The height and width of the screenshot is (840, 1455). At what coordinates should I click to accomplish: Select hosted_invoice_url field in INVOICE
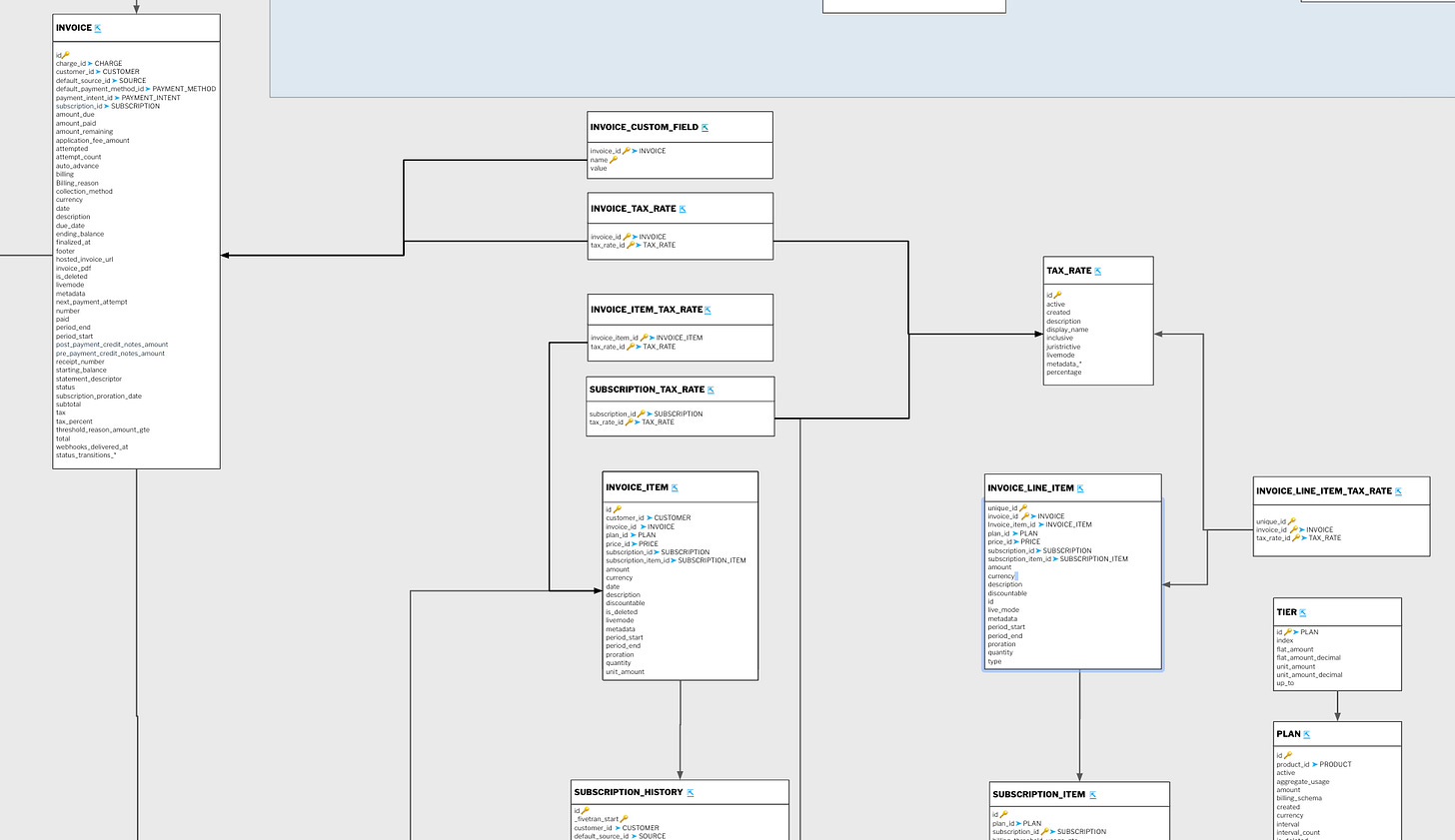click(85, 260)
